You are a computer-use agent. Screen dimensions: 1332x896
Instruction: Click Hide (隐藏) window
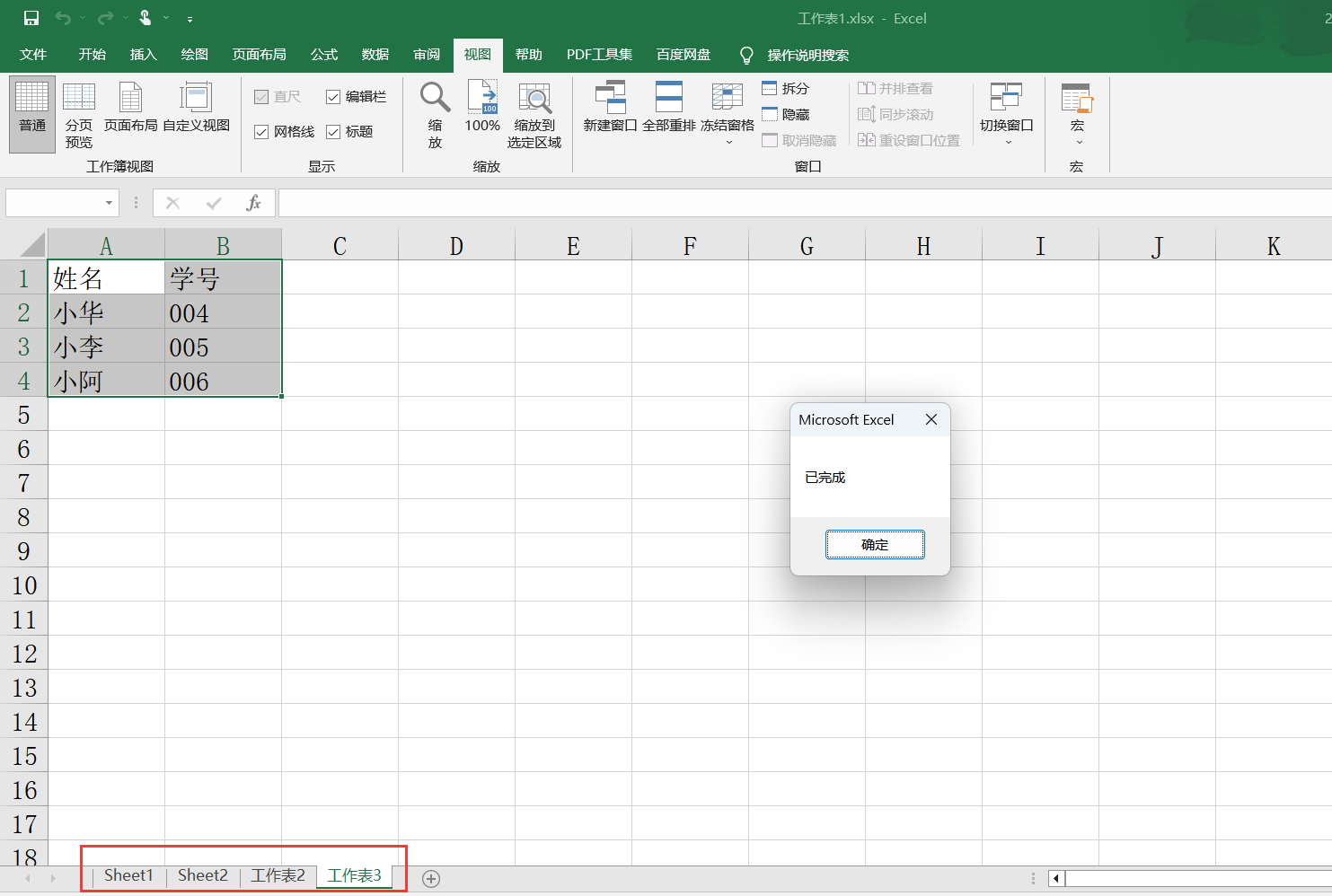pos(786,114)
